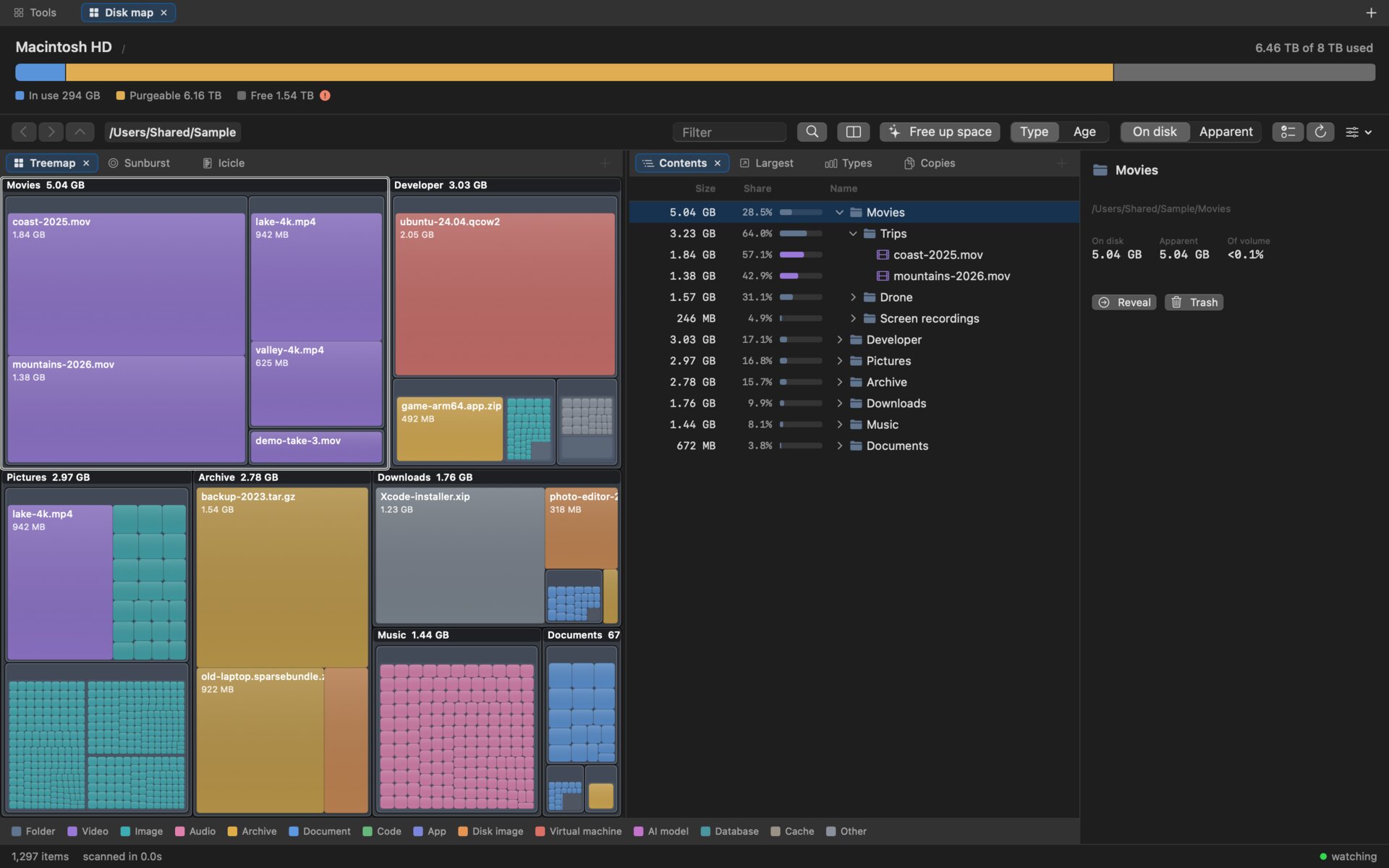
Task: Collapse the Trips folder row
Action: (853, 233)
